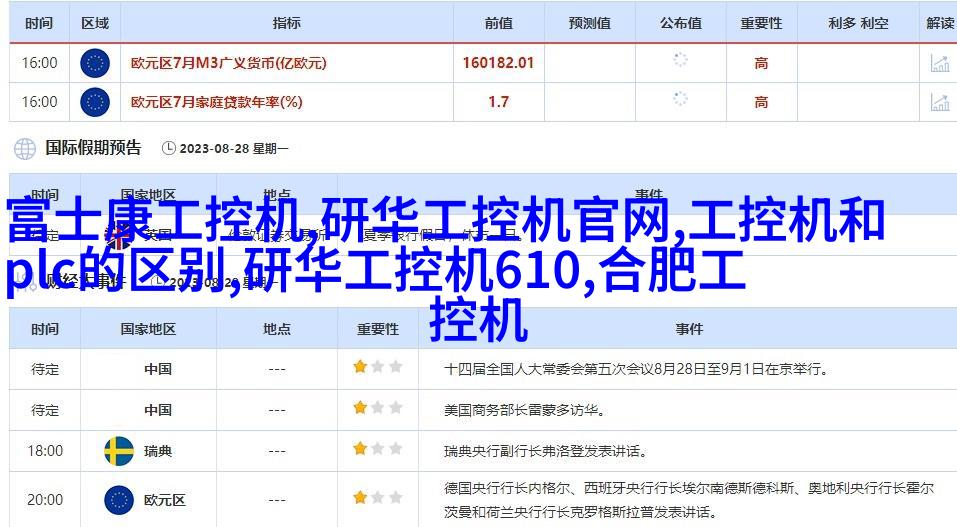The image size is (957, 527).
Task: Click the loading spinner in the household loans 公布值 cell
Action: point(680,99)
